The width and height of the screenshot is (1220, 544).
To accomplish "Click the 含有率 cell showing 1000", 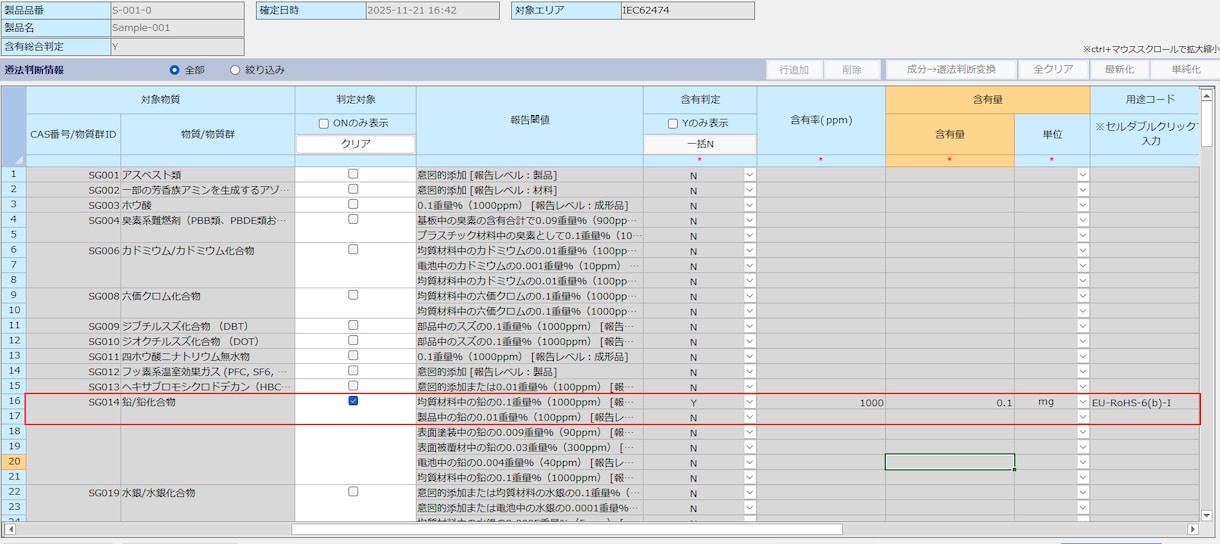I will 821,402.
